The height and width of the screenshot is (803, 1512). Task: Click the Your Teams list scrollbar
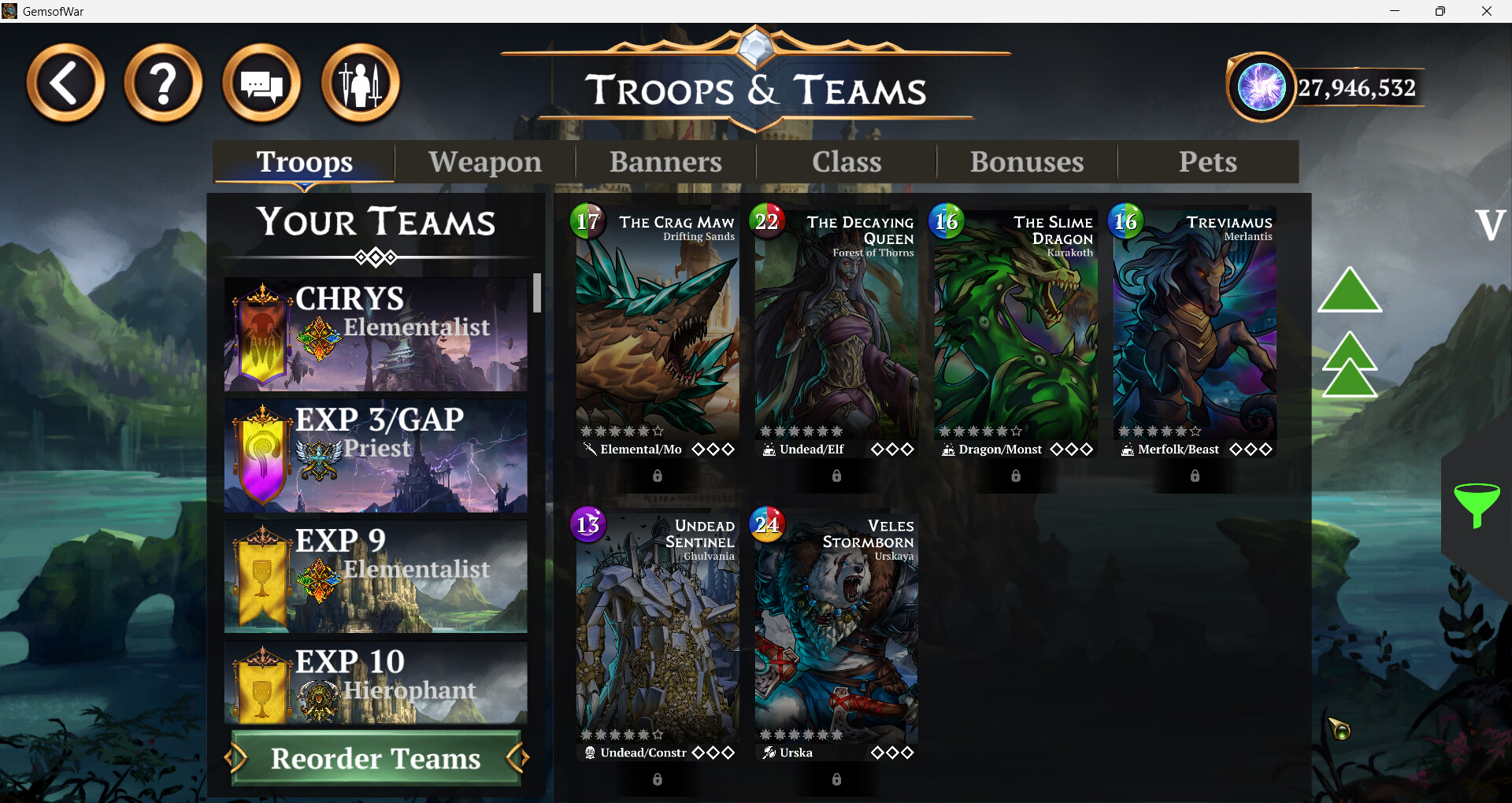pos(537,293)
